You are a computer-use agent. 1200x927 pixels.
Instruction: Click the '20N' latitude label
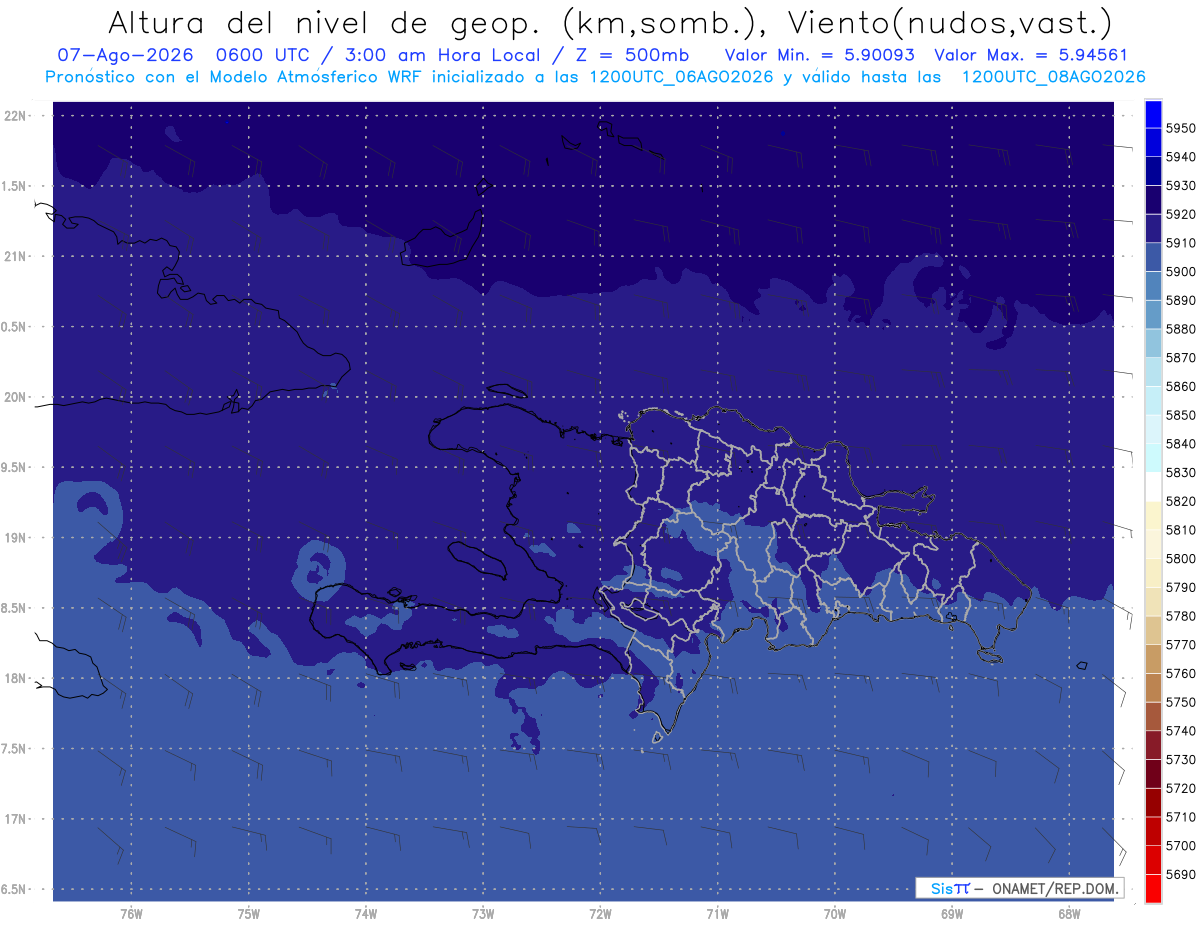coord(17,397)
